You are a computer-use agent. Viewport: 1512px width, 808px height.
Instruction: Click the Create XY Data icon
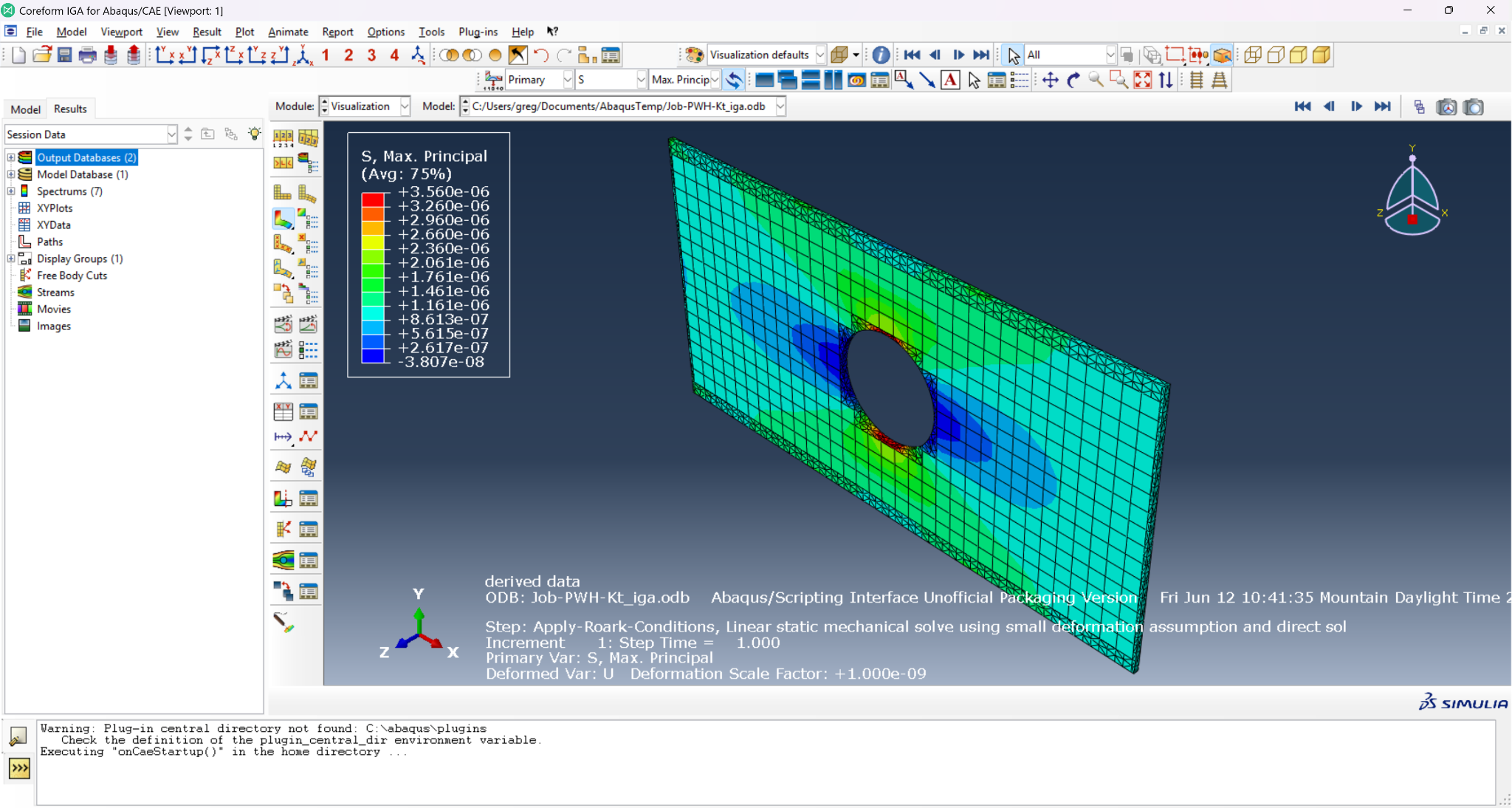point(283,411)
